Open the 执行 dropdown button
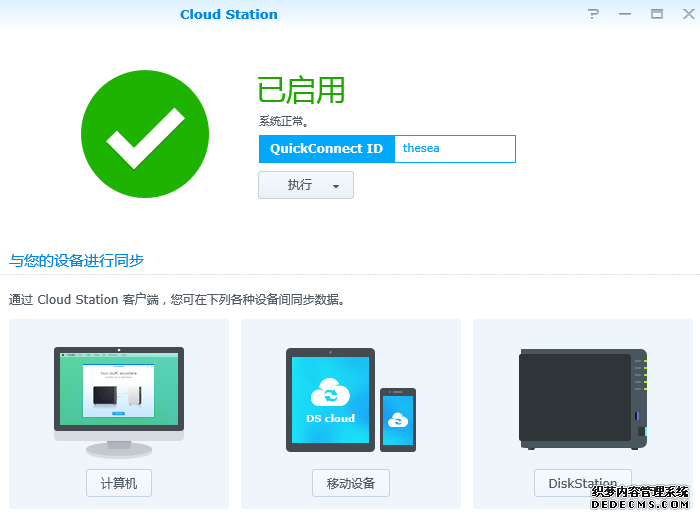The width and height of the screenshot is (700, 519). pyautogui.click(x=306, y=185)
